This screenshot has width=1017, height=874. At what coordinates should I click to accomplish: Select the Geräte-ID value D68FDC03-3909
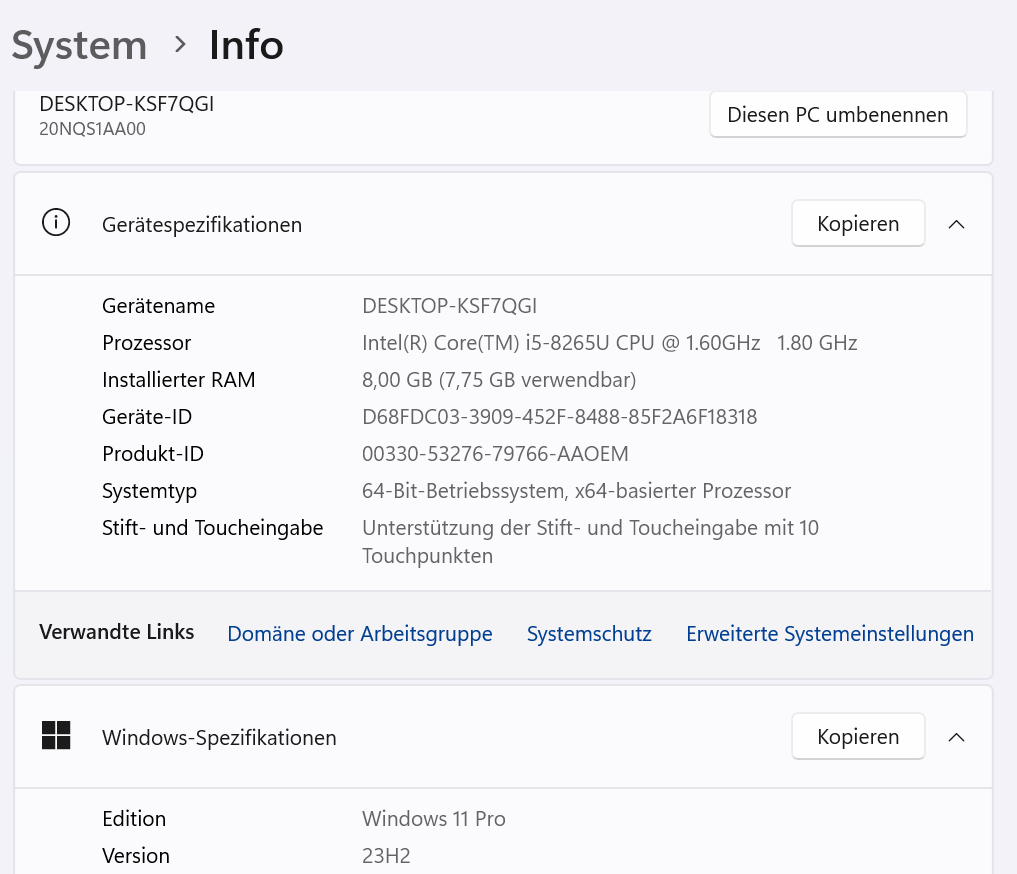point(560,416)
